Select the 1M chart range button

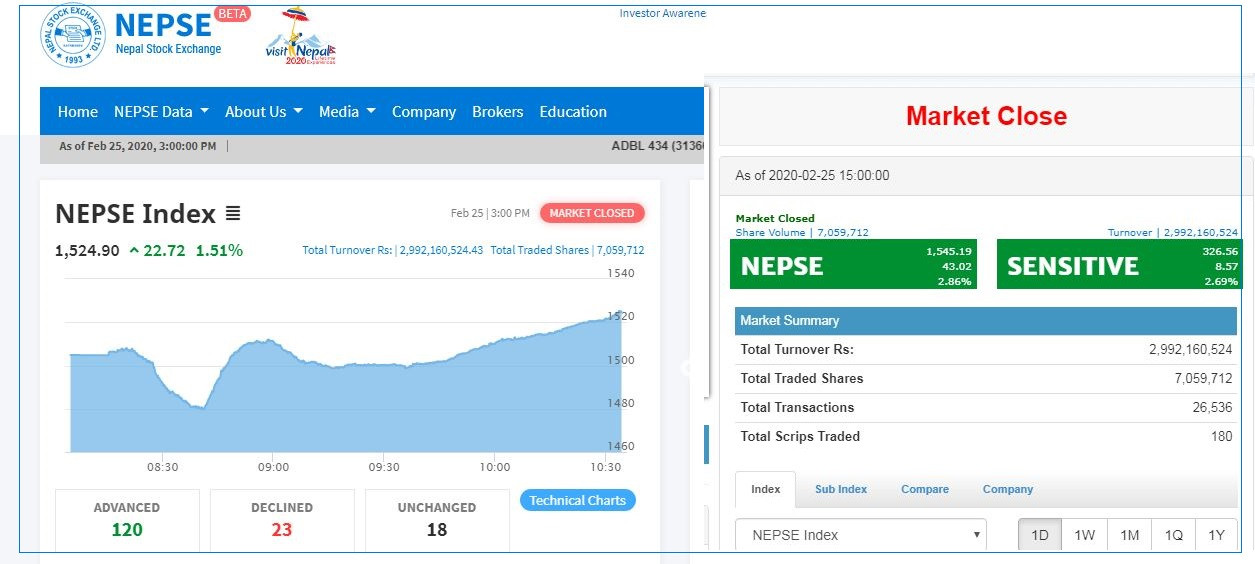(1129, 535)
